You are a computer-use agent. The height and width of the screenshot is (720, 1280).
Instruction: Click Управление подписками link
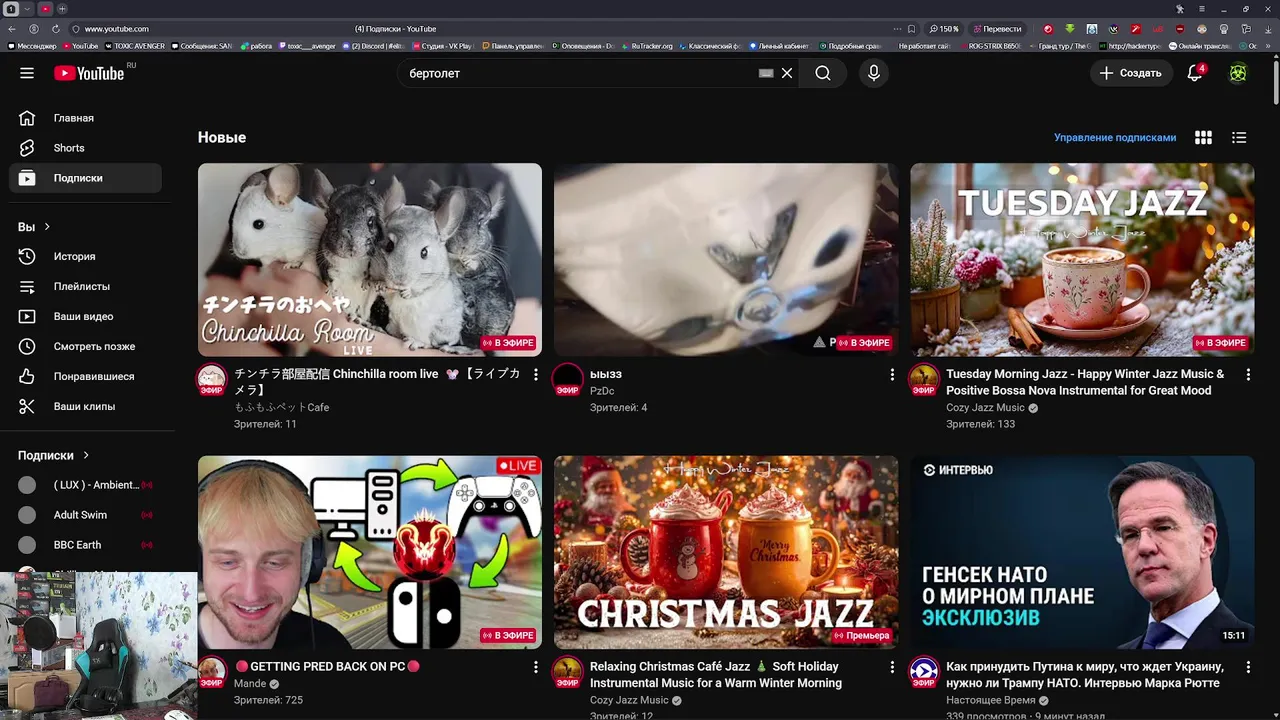1115,138
